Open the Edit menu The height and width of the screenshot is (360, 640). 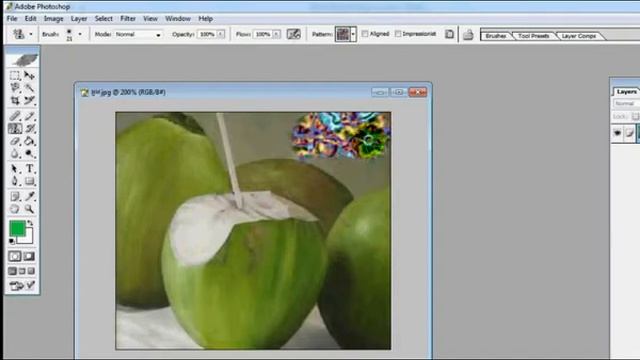pos(30,19)
